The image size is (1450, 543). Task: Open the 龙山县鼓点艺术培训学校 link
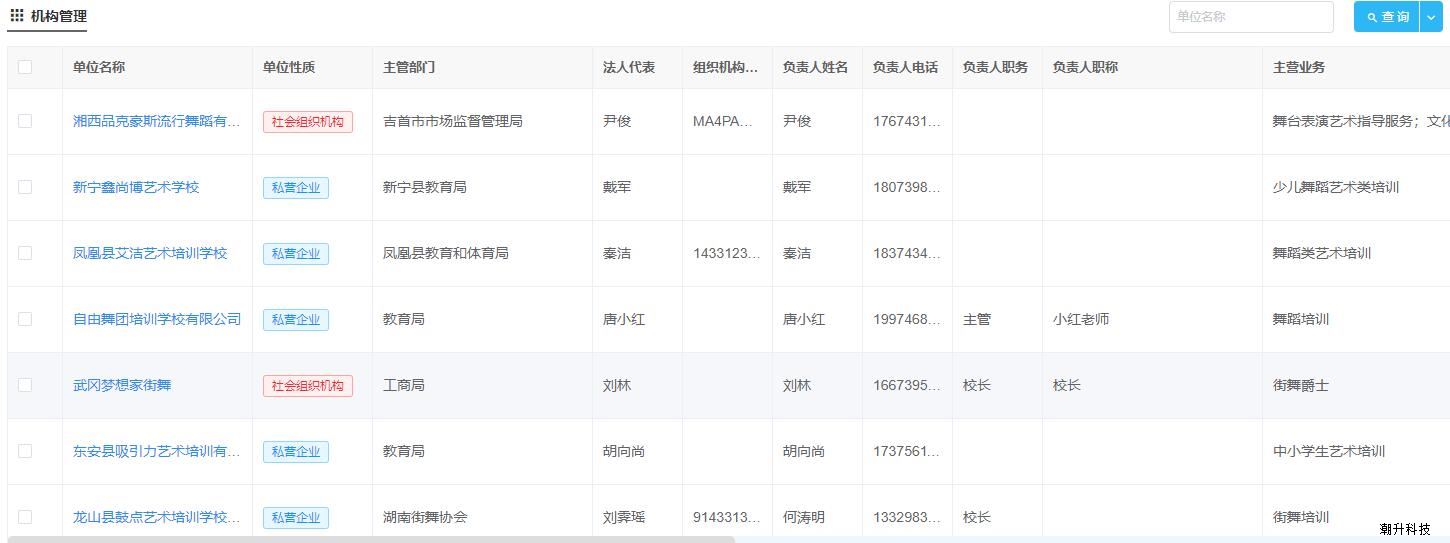[157, 517]
